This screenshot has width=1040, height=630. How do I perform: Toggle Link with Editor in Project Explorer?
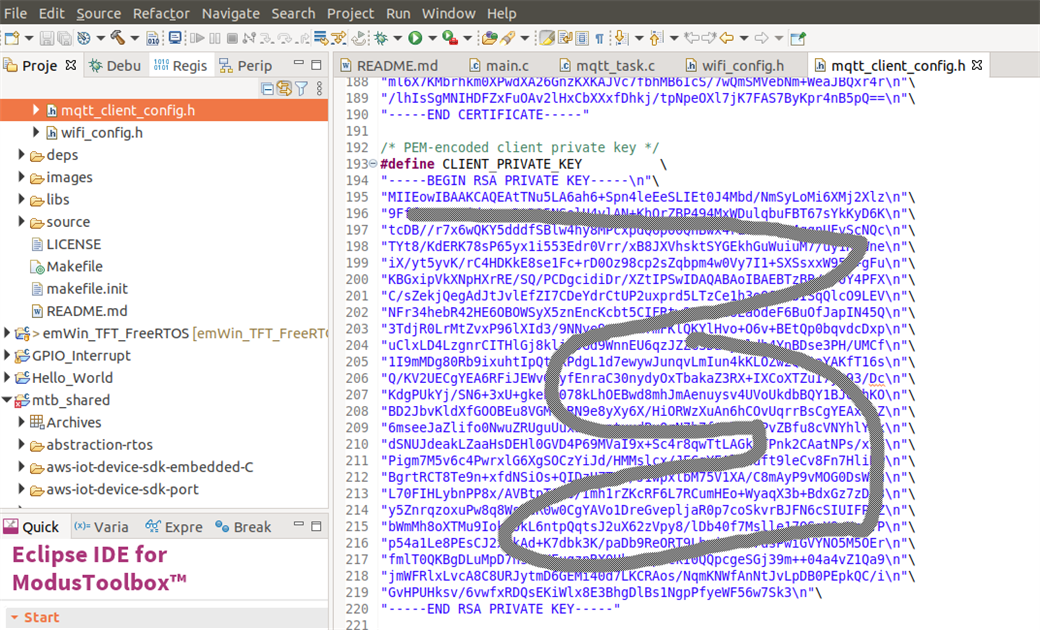[284, 89]
